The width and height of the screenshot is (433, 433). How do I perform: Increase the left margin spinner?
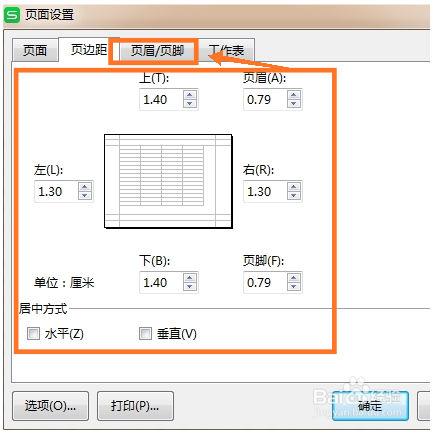tap(85, 187)
